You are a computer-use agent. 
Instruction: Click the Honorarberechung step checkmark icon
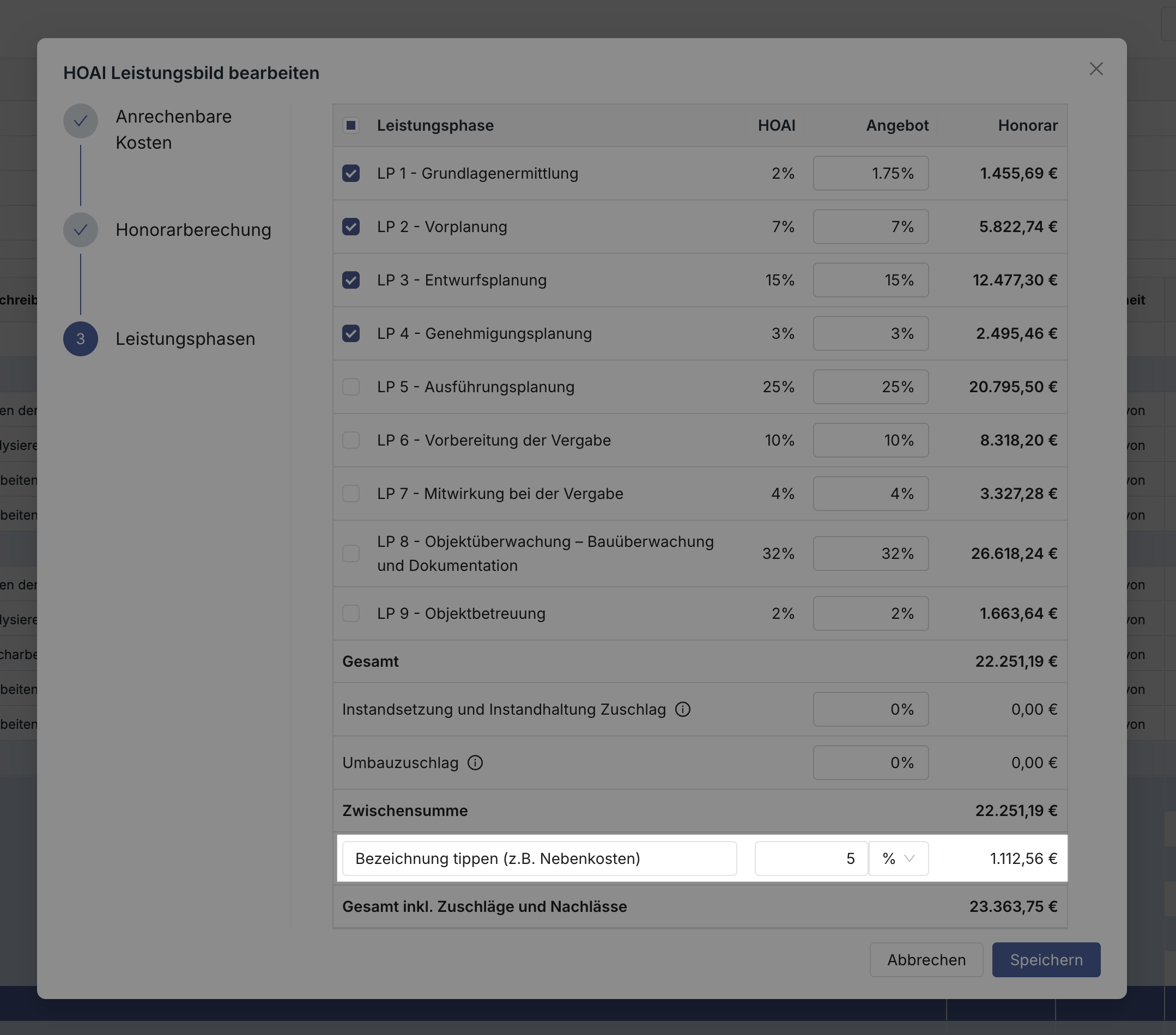tap(81, 230)
